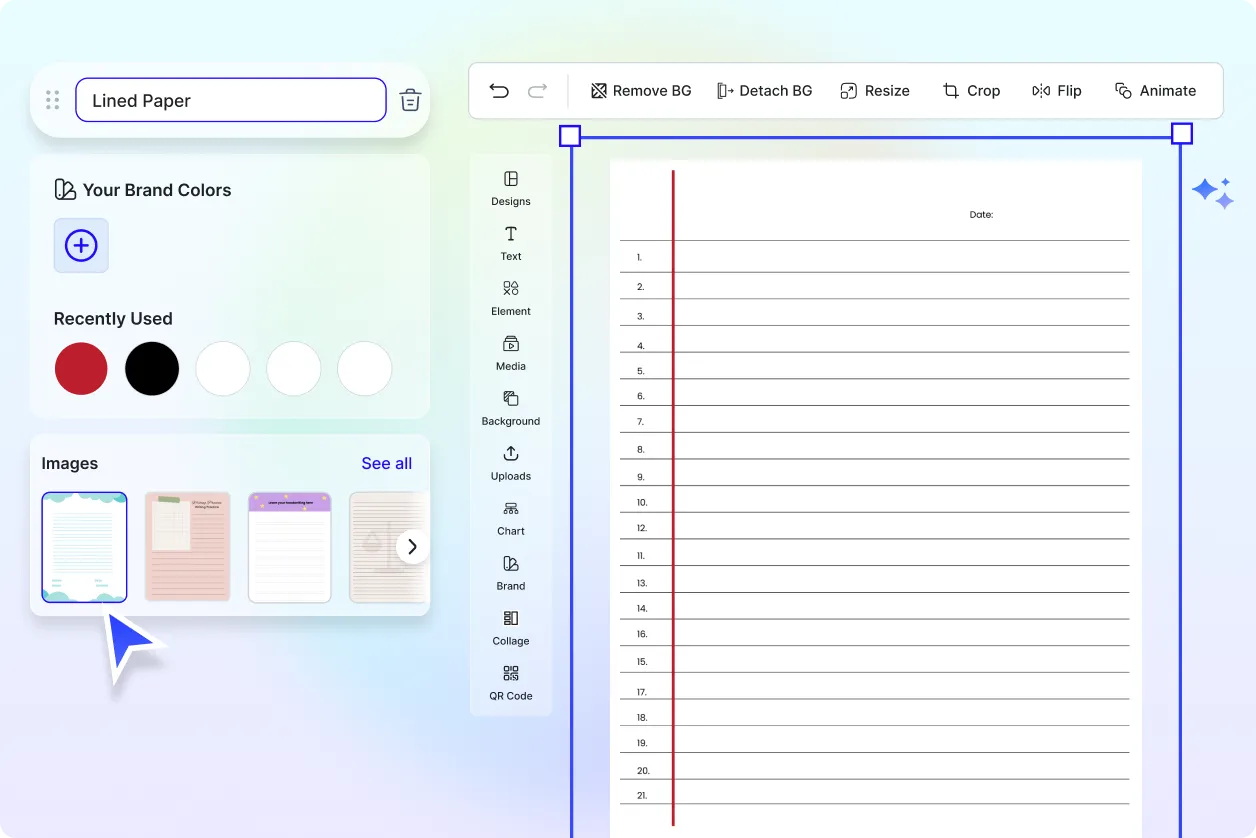This screenshot has width=1256, height=838.
Task: Click the top-left selection handle
Action: click(569, 135)
